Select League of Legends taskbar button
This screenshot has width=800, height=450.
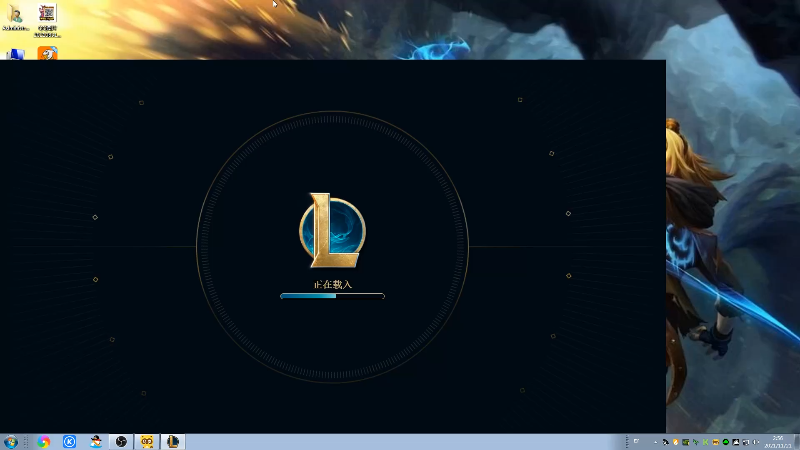tap(173, 441)
